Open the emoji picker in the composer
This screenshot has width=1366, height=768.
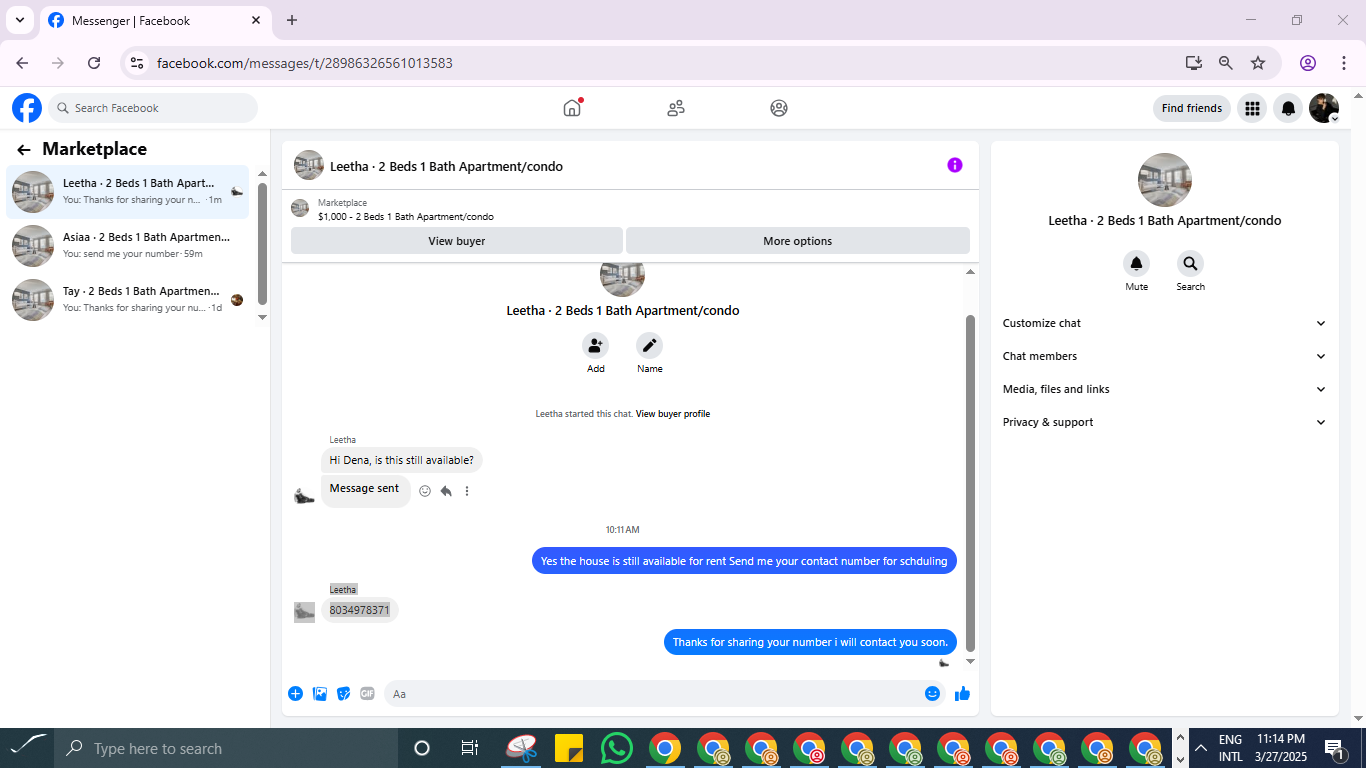point(933,694)
